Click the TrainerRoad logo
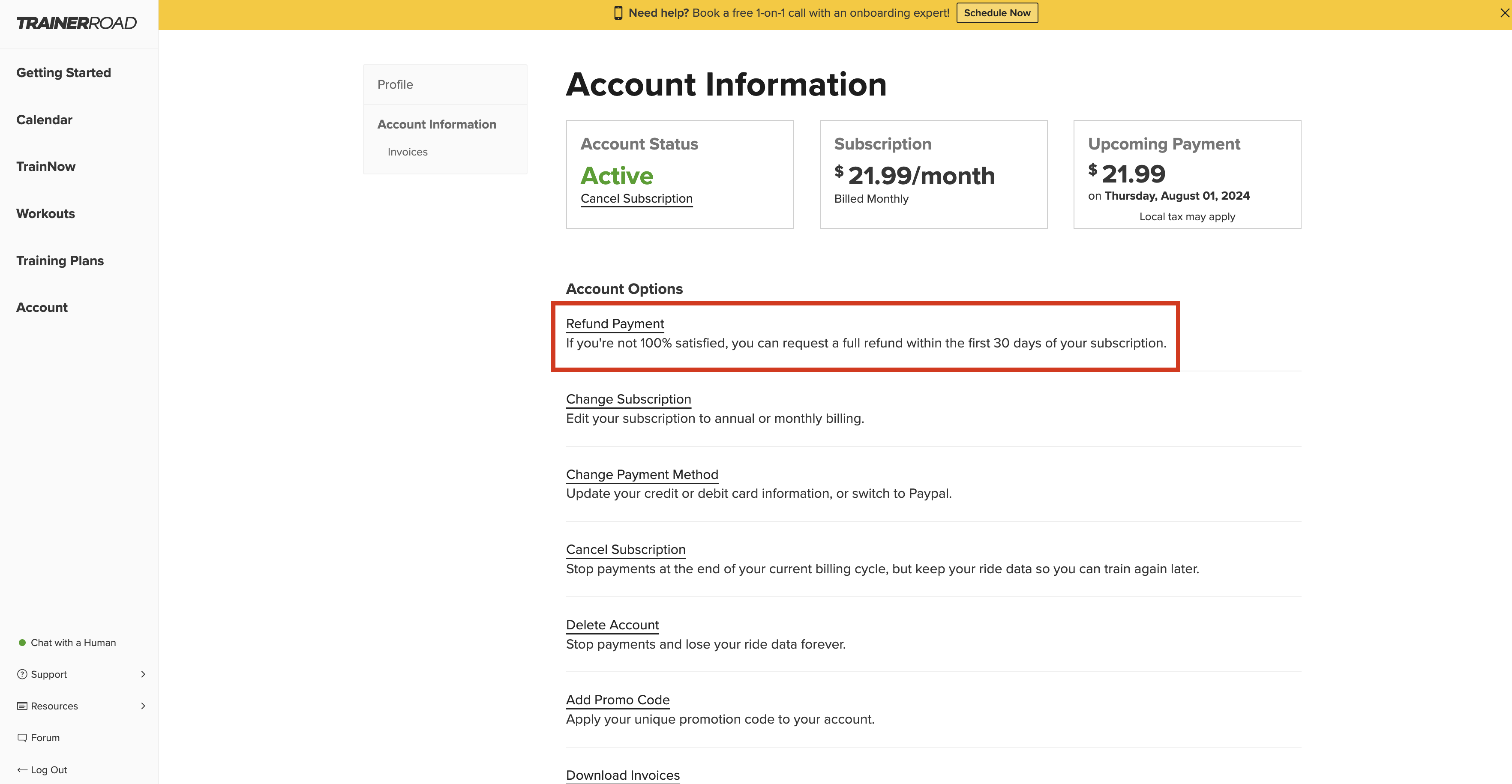This screenshot has height=784, width=1512. pyautogui.click(x=76, y=23)
